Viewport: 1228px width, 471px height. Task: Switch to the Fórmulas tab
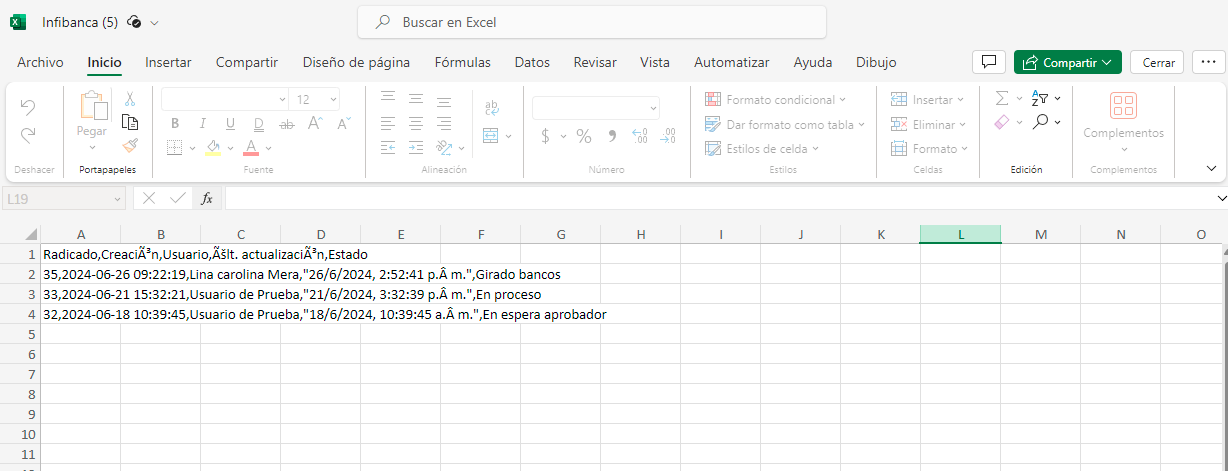click(x=462, y=62)
